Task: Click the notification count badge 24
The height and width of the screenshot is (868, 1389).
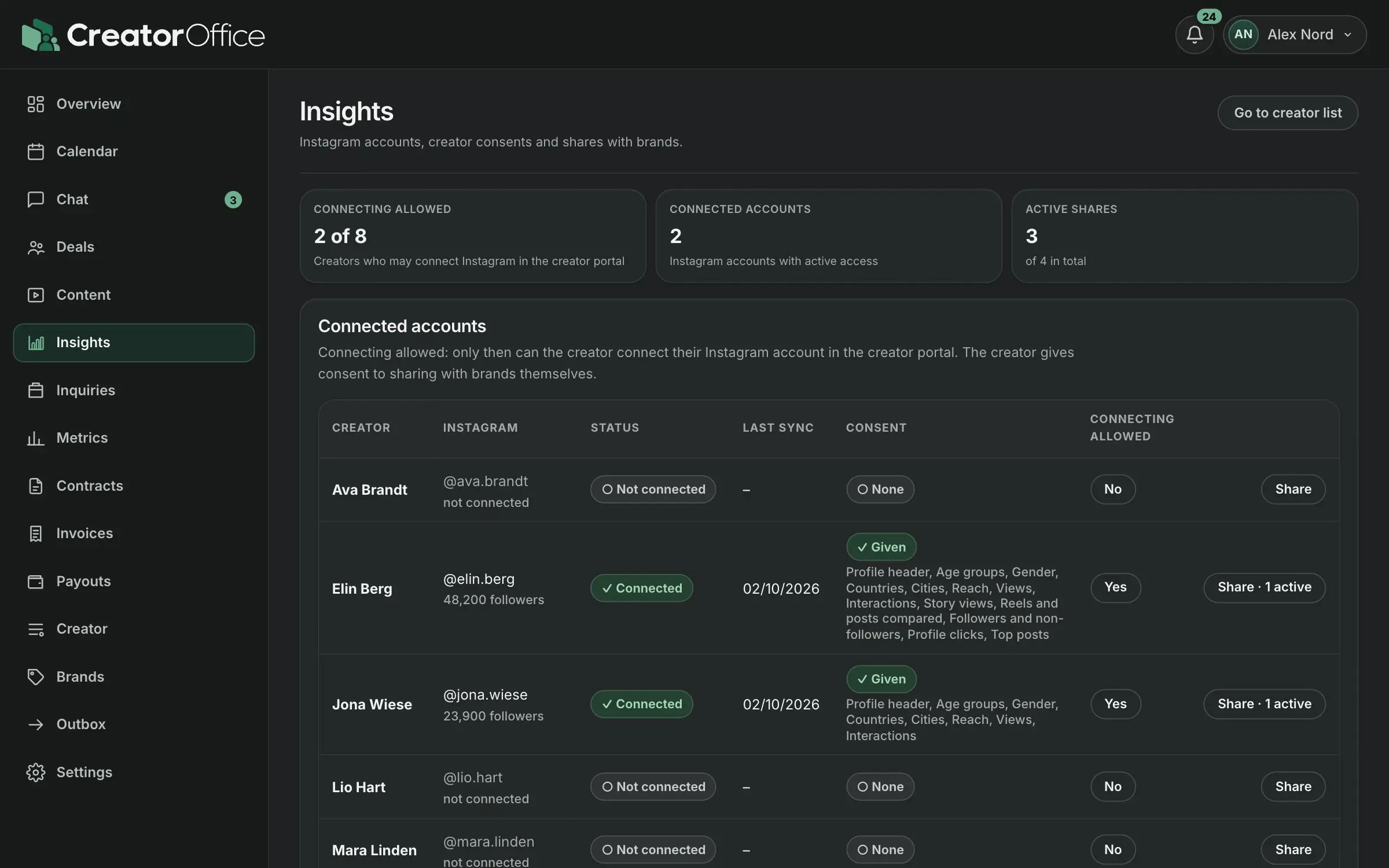Action: pyautogui.click(x=1208, y=17)
